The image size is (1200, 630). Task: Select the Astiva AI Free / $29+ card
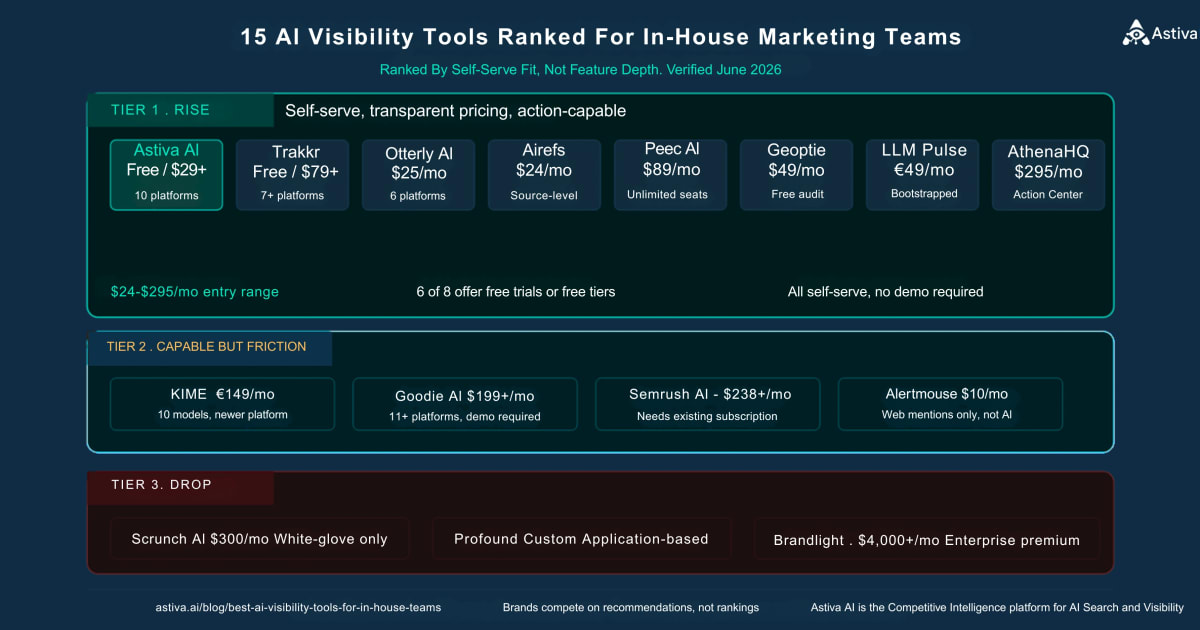[x=166, y=175]
